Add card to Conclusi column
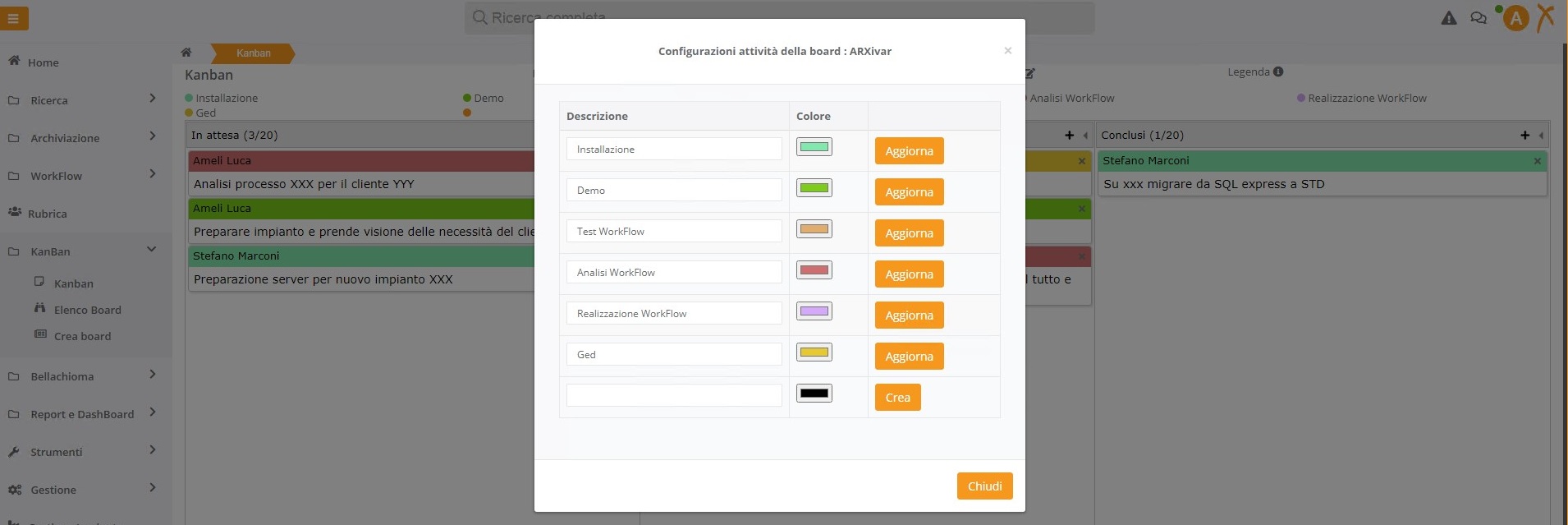Screen dimensions: 1568x525 [x=1524, y=135]
